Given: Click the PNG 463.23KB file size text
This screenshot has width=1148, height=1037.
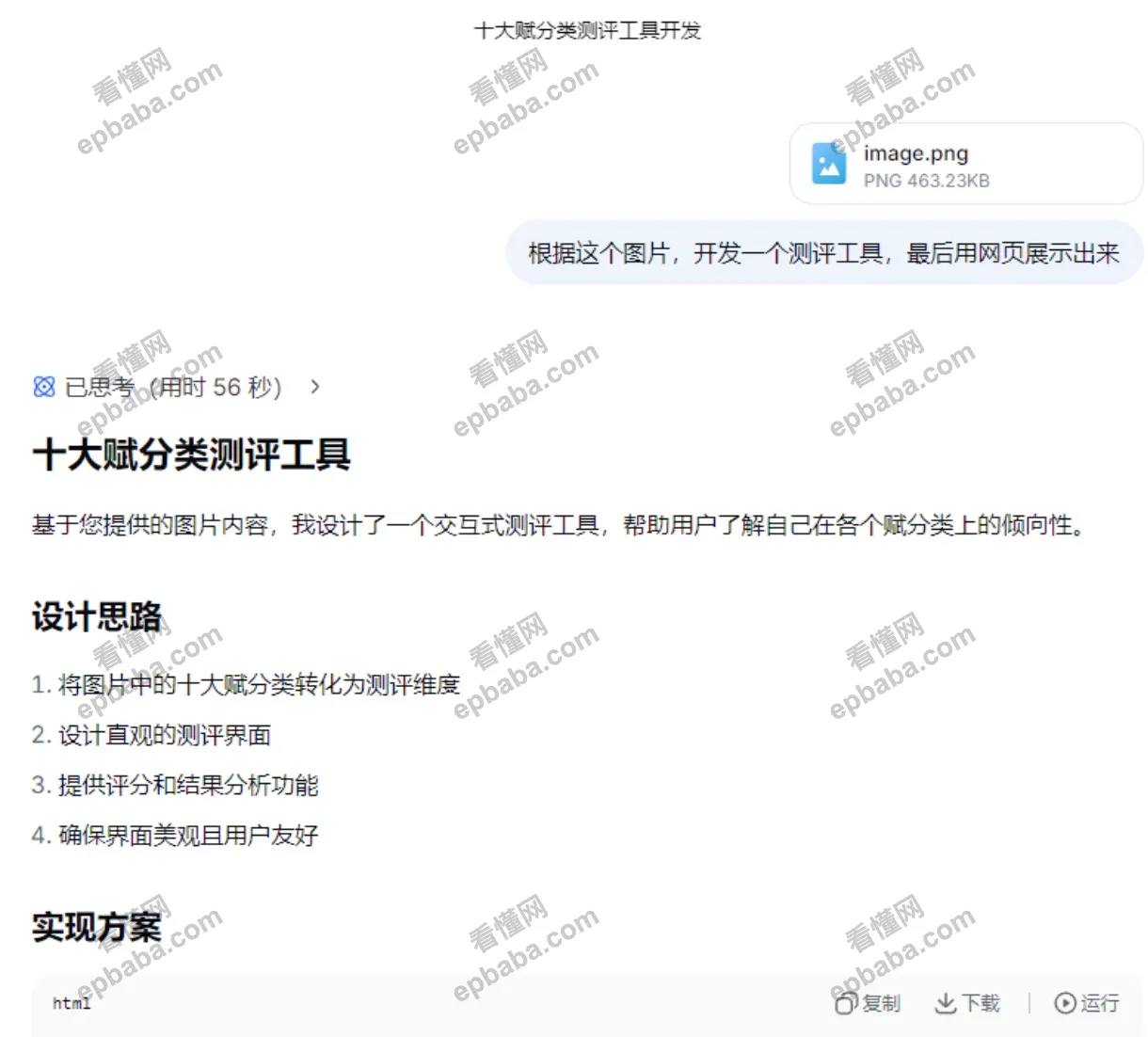Looking at the screenshot, I should tap(926, 181).
